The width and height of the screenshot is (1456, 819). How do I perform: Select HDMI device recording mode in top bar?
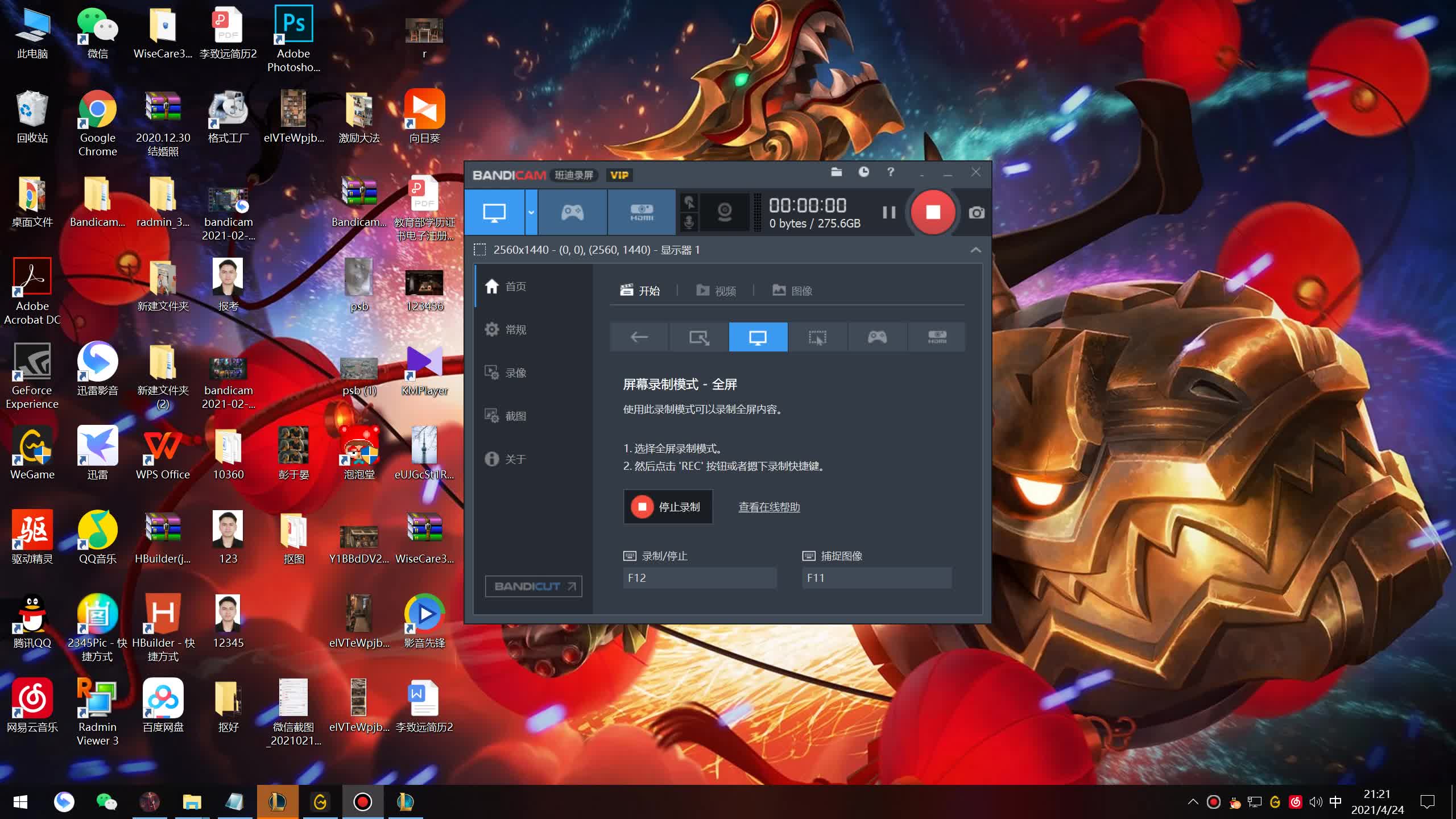(642, 212)
